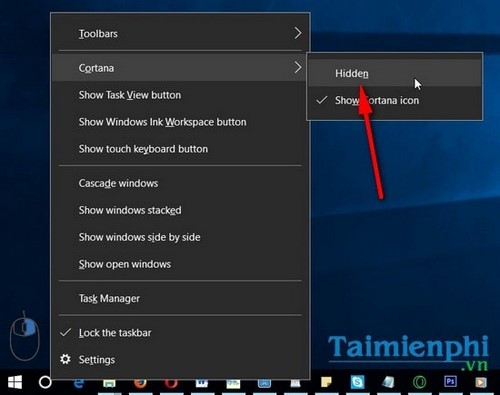Launch Firefox from the taskbar
Screen dimensions: 500x395
pos(140,383)
